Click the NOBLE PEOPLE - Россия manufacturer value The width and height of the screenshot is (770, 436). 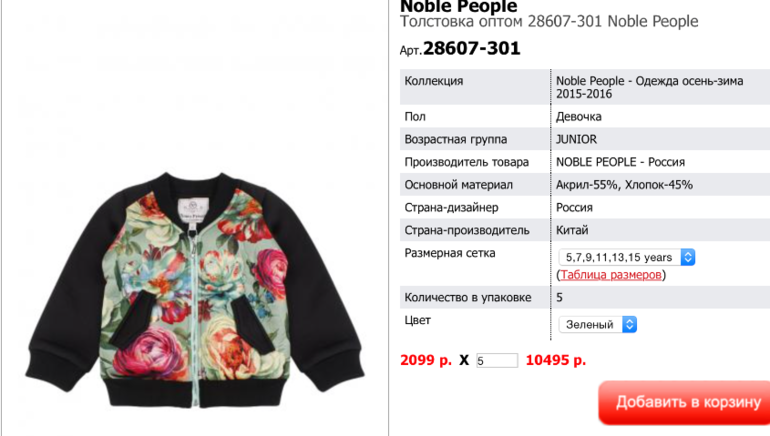[x=620, y=162]
